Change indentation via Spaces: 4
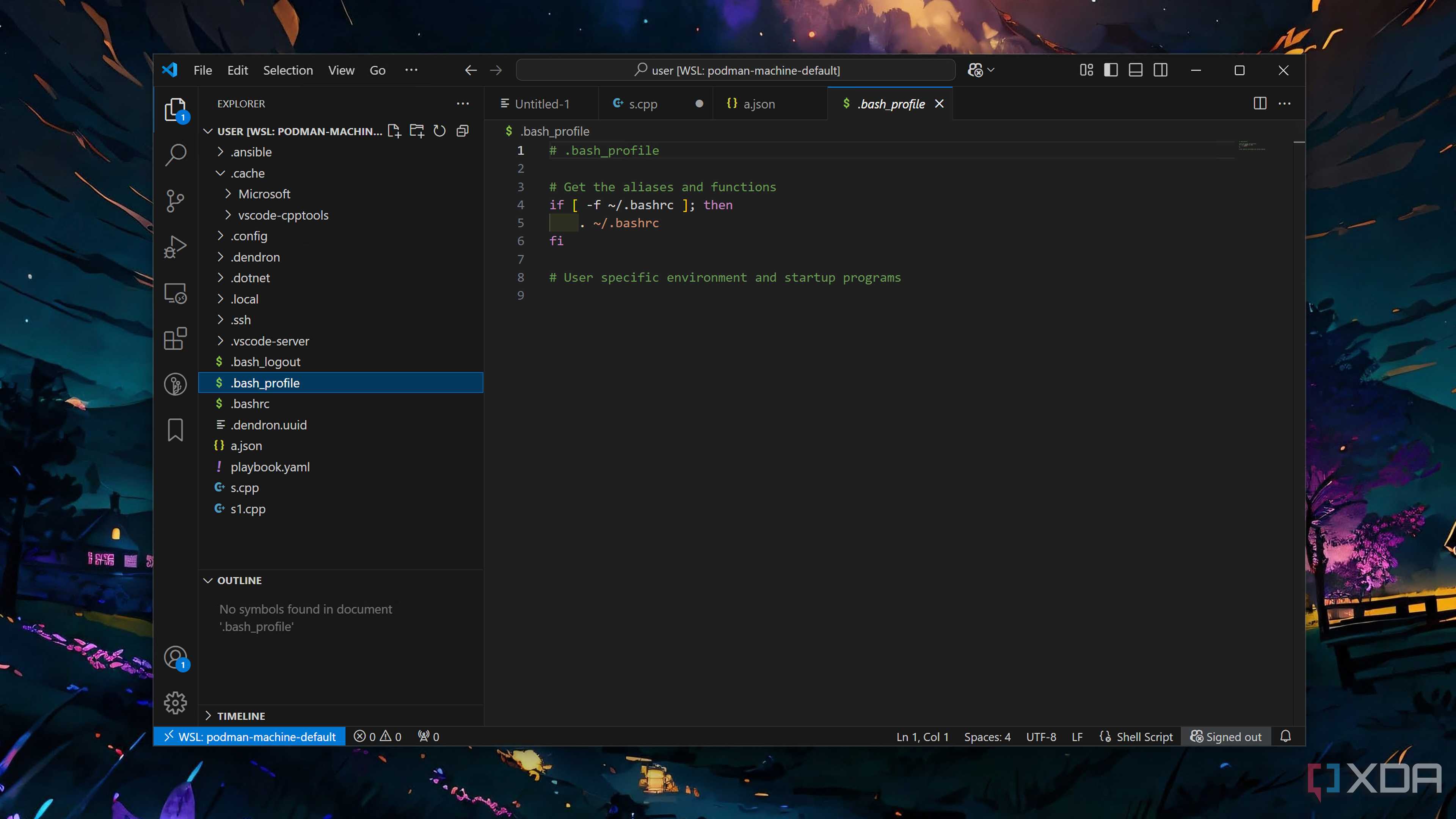This screenshot has width=1456, height=819. [987, 736]
